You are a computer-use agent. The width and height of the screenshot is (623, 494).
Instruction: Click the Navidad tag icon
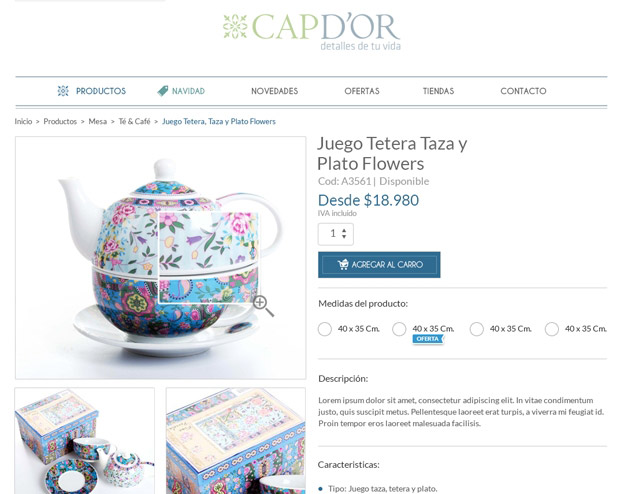163,91
